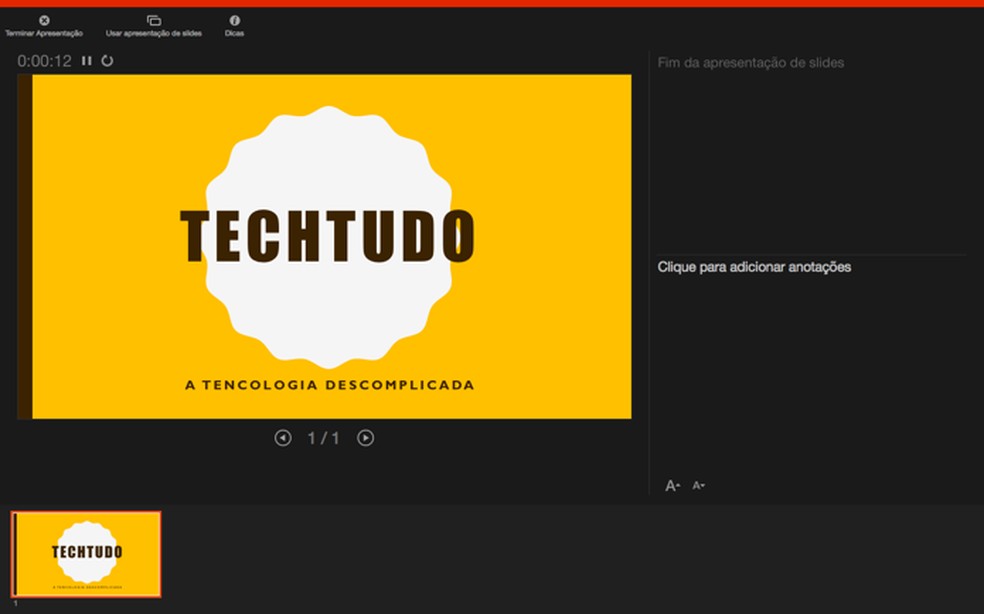Go to previous slide with left arrow
The image size is (984, 614).
(283, 438)
